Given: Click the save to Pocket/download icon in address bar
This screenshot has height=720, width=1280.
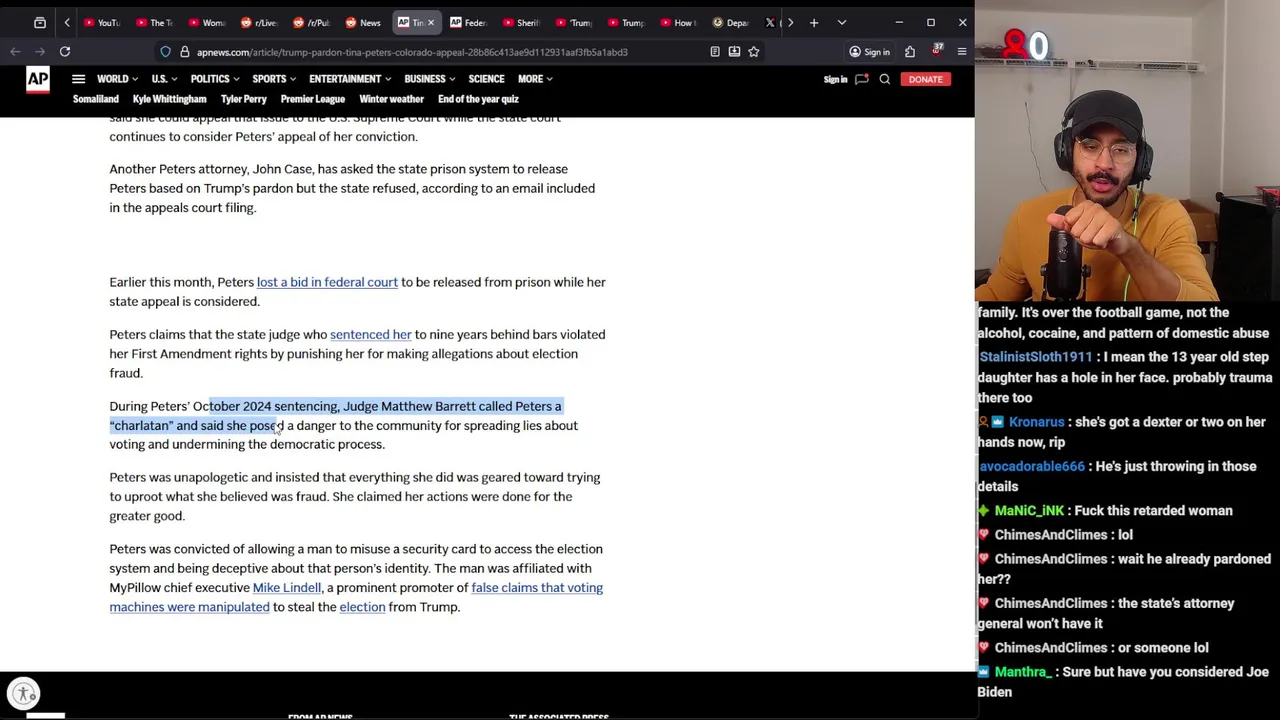Looking at the screenshot, I should [x=734, y=52].
